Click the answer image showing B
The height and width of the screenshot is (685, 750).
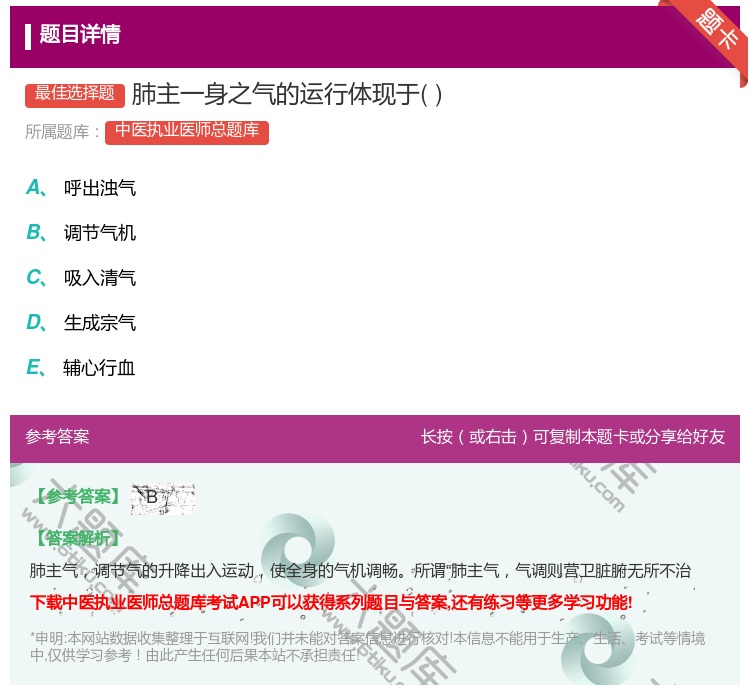click(x=163, y=499)
